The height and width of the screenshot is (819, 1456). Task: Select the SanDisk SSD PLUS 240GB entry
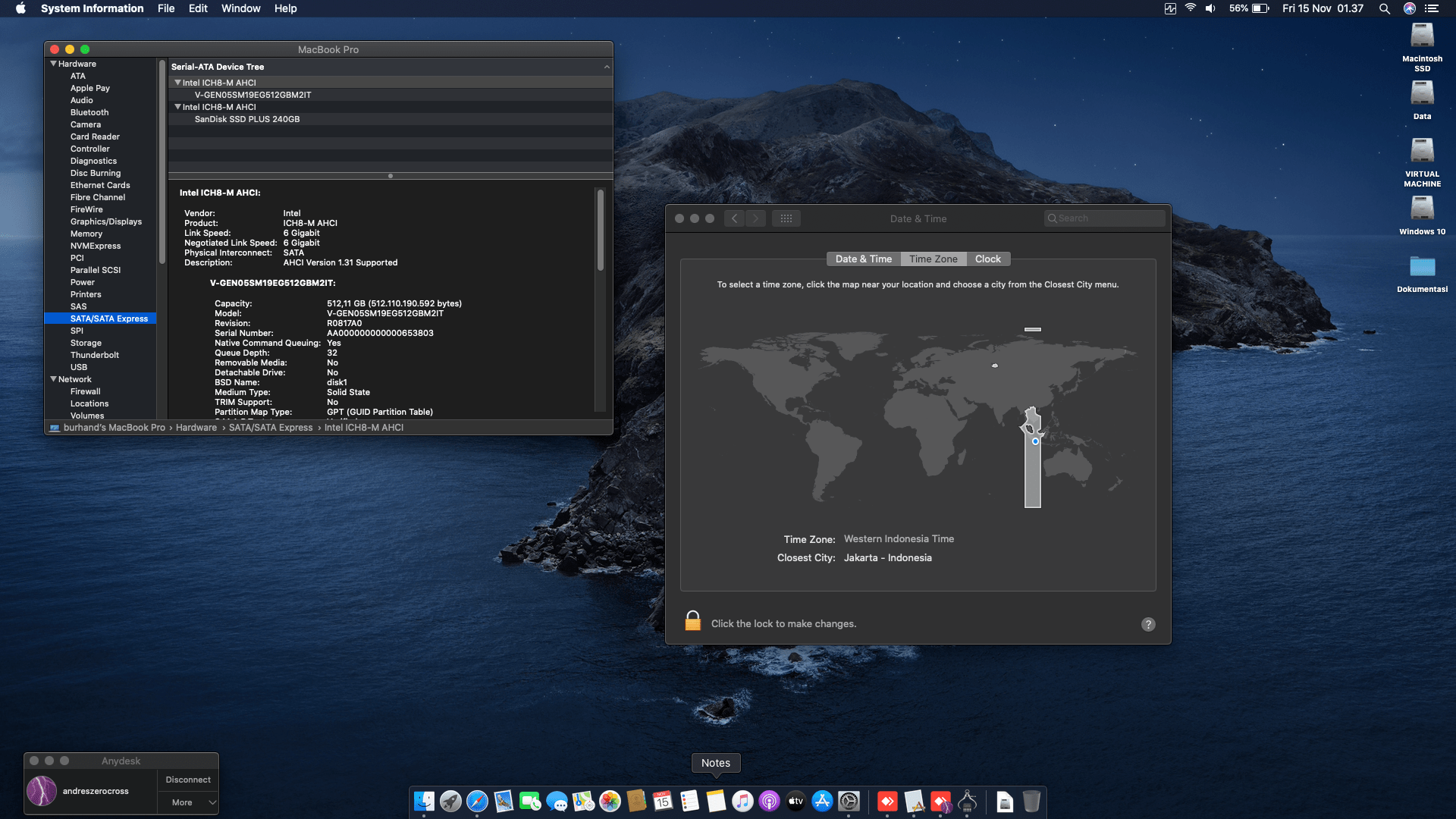pyautogui.click(x=248, y=119)
